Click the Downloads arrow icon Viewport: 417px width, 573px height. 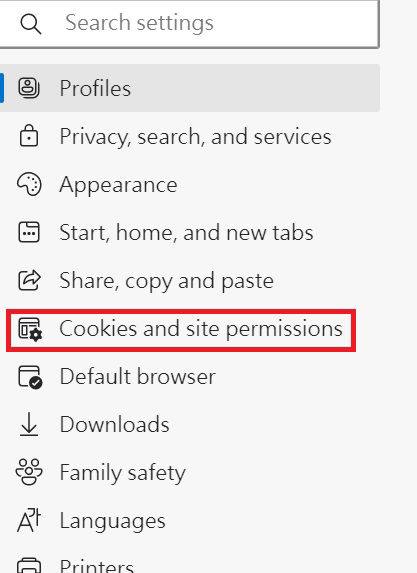(x=29, y=425)
